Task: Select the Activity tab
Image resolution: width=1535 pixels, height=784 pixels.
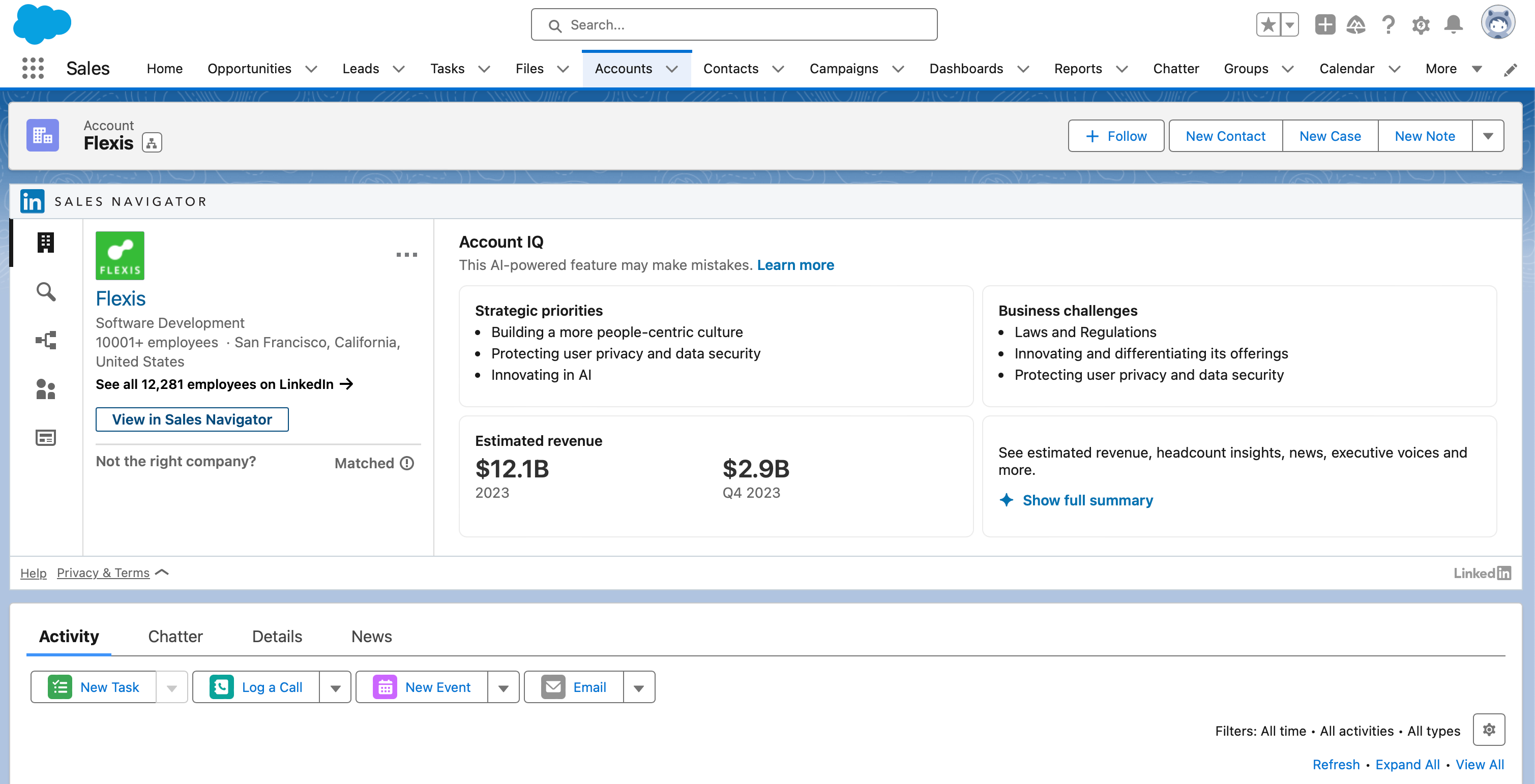Action: tap(69, 636)
